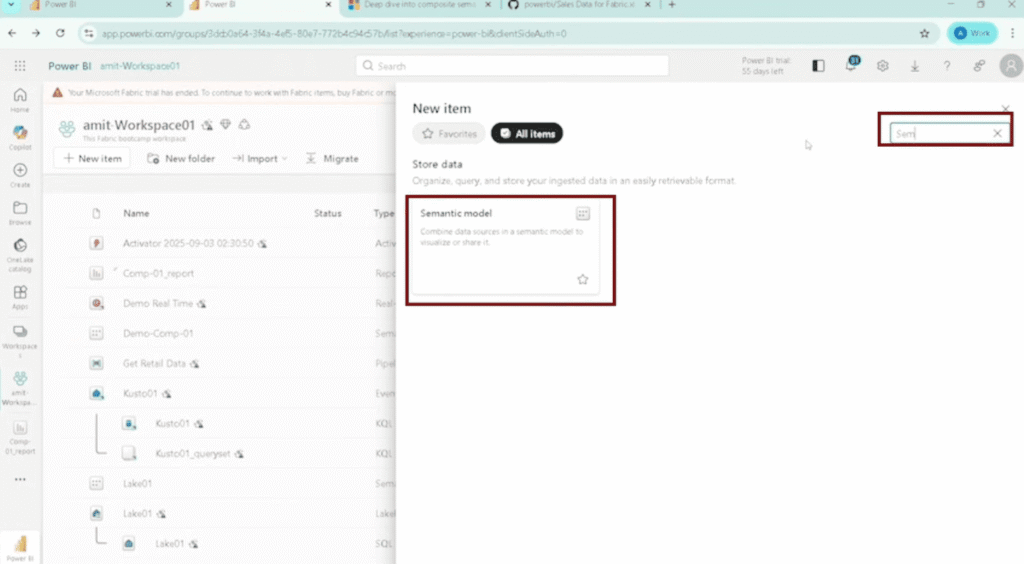Image resolution: width=1024 pixels, height=564 pixels.
Task: Open the Help question mark
Action: [x=947, y=66]
